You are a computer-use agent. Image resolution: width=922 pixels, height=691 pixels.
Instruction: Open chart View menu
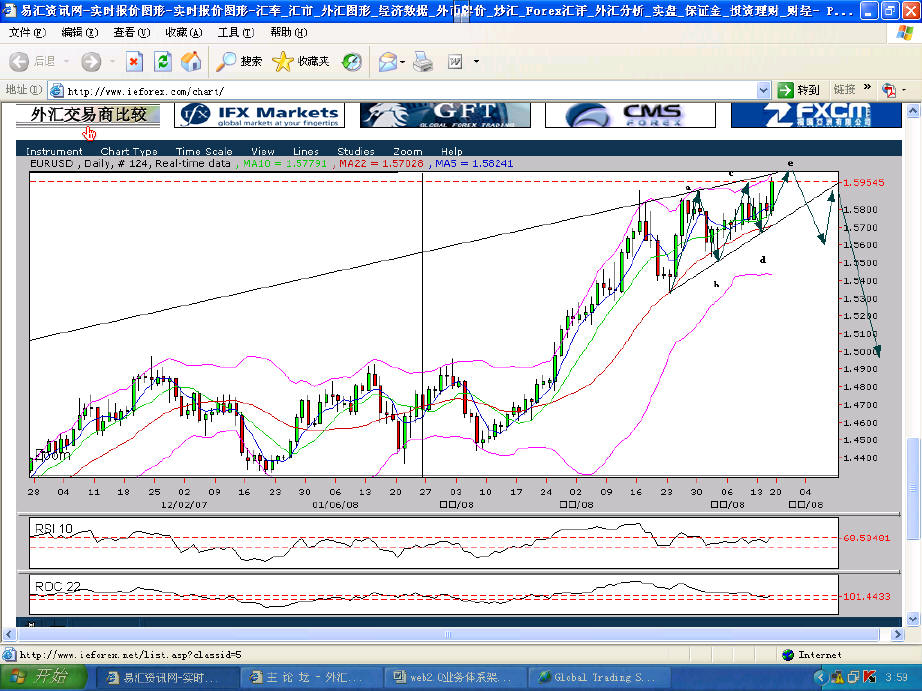click(x=263, y=151)
